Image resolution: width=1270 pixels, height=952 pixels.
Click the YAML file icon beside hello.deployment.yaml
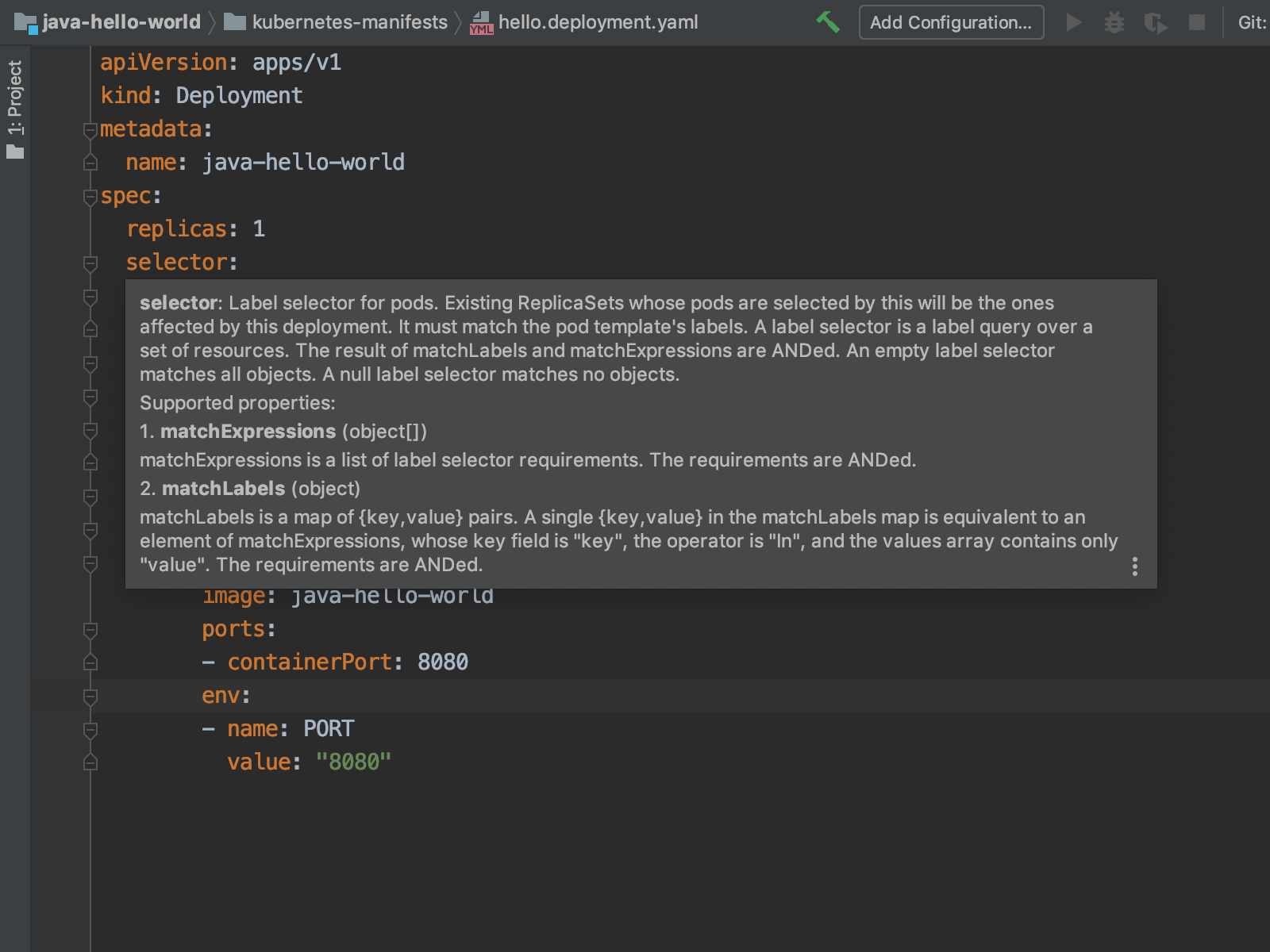tap(481, 22)
